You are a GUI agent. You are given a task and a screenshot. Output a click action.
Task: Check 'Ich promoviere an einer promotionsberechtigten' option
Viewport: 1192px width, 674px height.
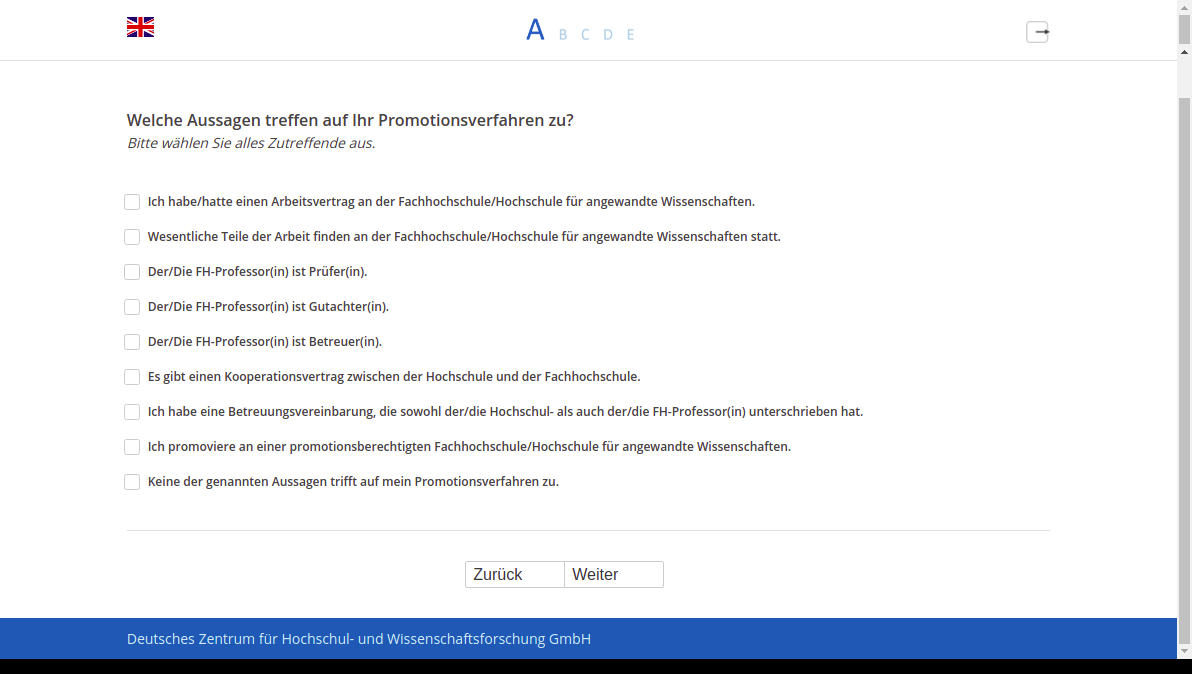132,447
